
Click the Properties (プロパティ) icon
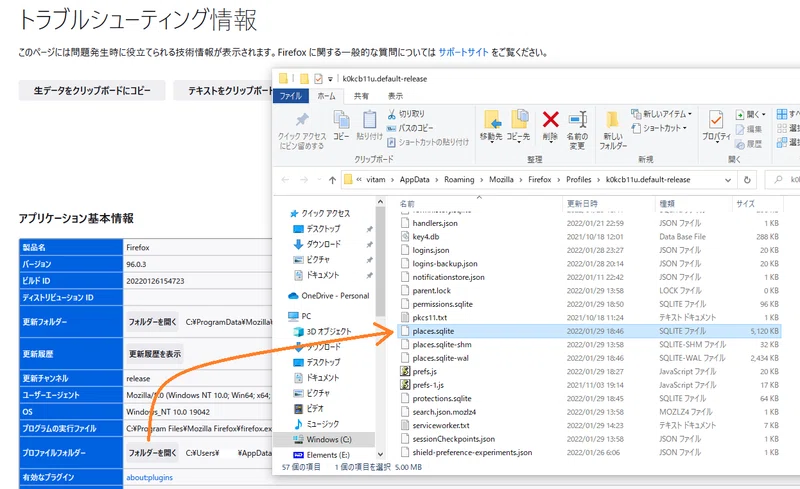tap(716, 120)
